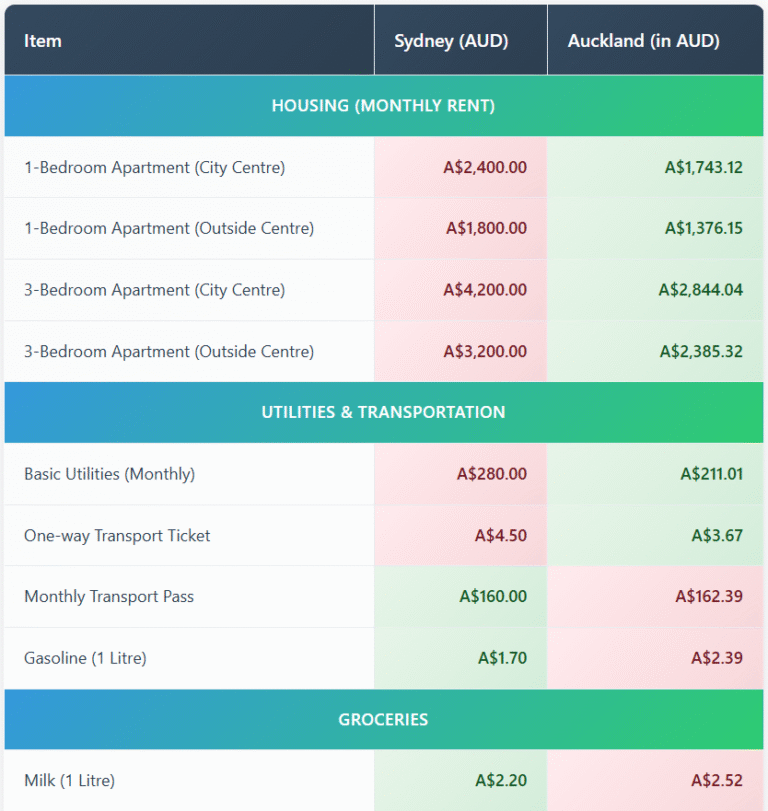Select Auckland utilities value A$211.01
Image resolution: width=768 pixels, height=811 pixels.
pos(712,474)
